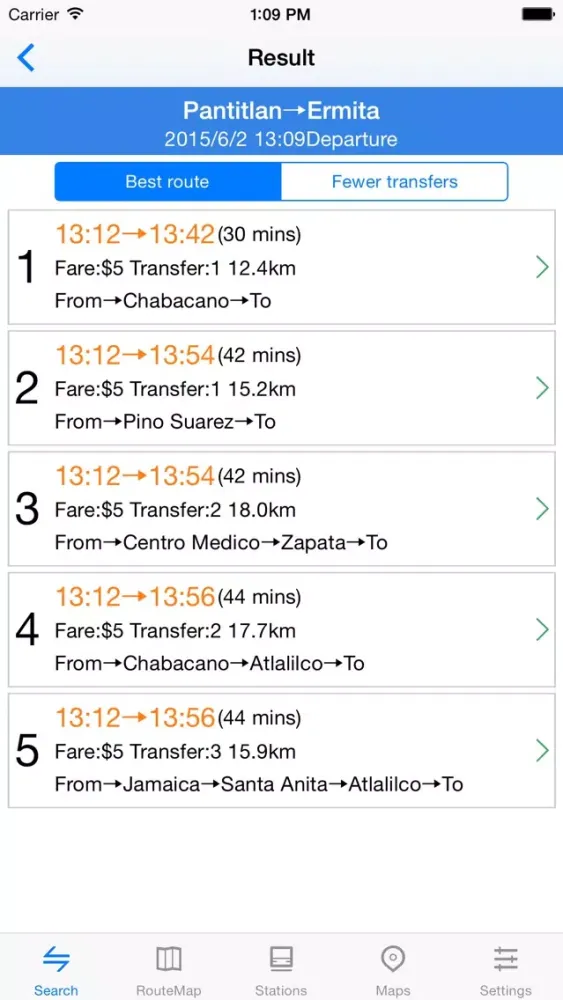Viewport: 563px width, 1000px height.
Task: Open the Settings sliders icon
Action: click(506, 959)
